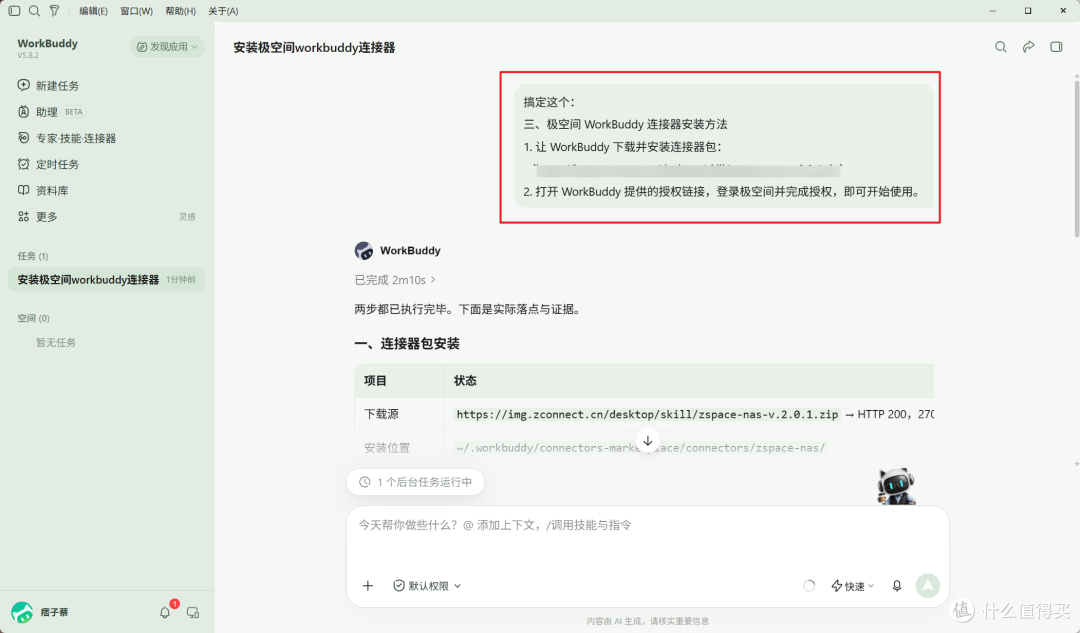Click the WorkBuddy avatar in chat

364,251
